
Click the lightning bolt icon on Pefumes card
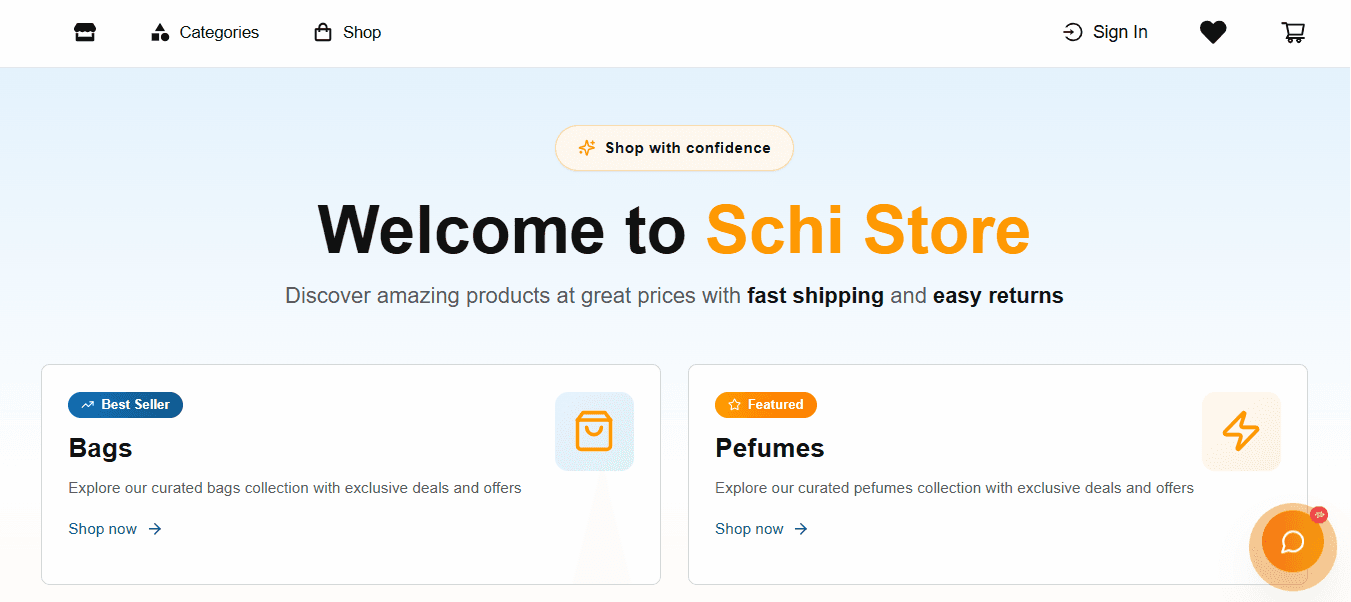point(1241,431)
